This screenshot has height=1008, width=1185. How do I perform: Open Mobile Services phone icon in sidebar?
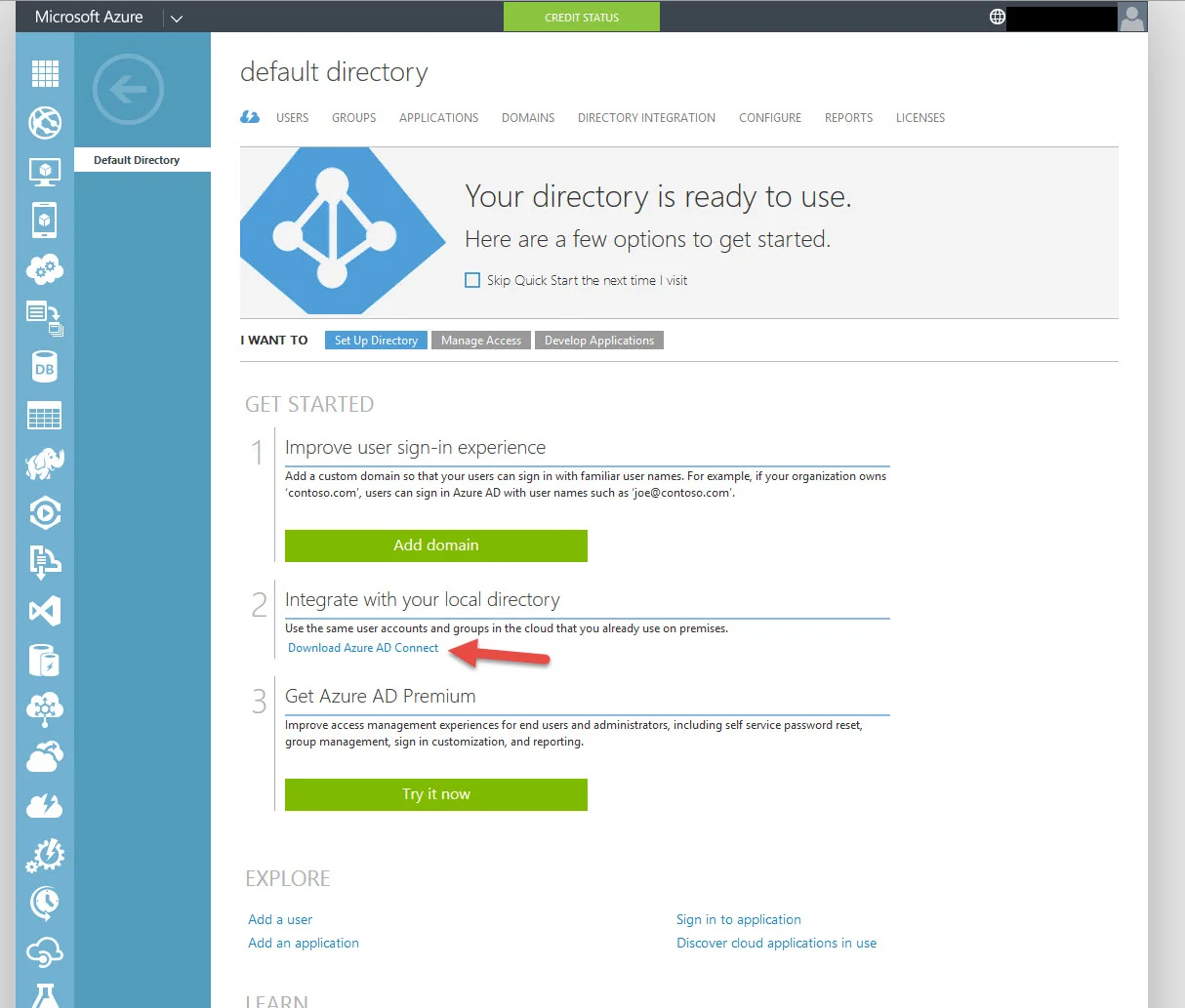(45, 221)
